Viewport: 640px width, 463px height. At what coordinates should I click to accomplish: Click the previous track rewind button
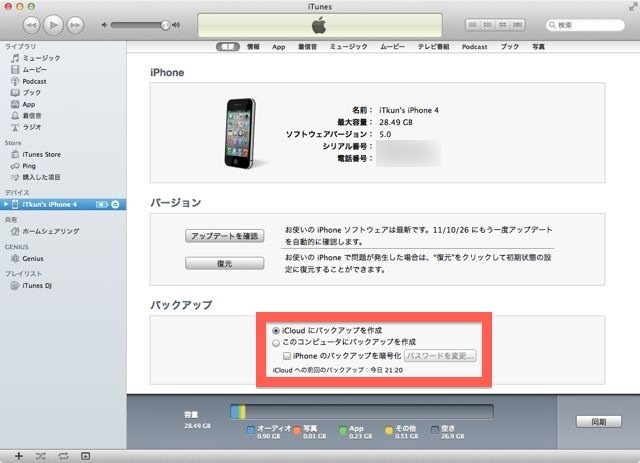(31, 25)
